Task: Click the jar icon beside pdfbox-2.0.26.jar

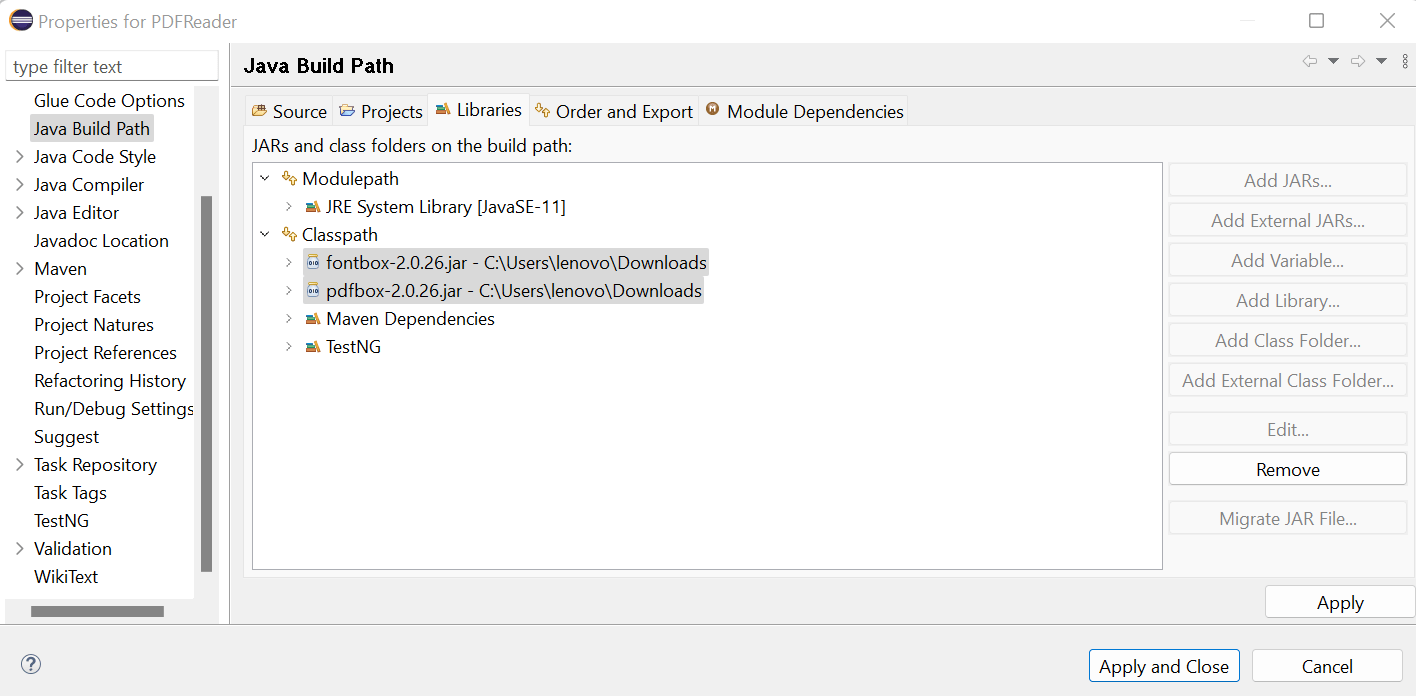Action: 312,290
